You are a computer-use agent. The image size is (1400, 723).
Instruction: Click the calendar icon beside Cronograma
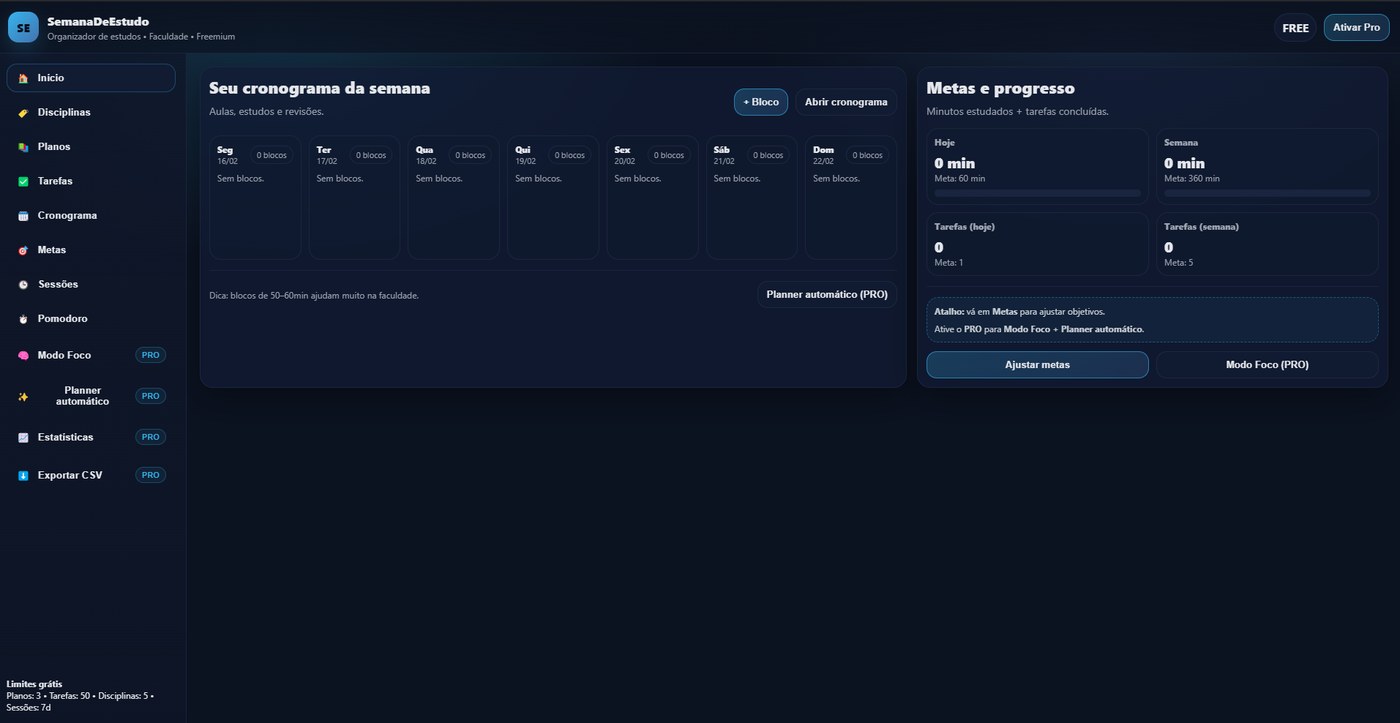point(23,216)
